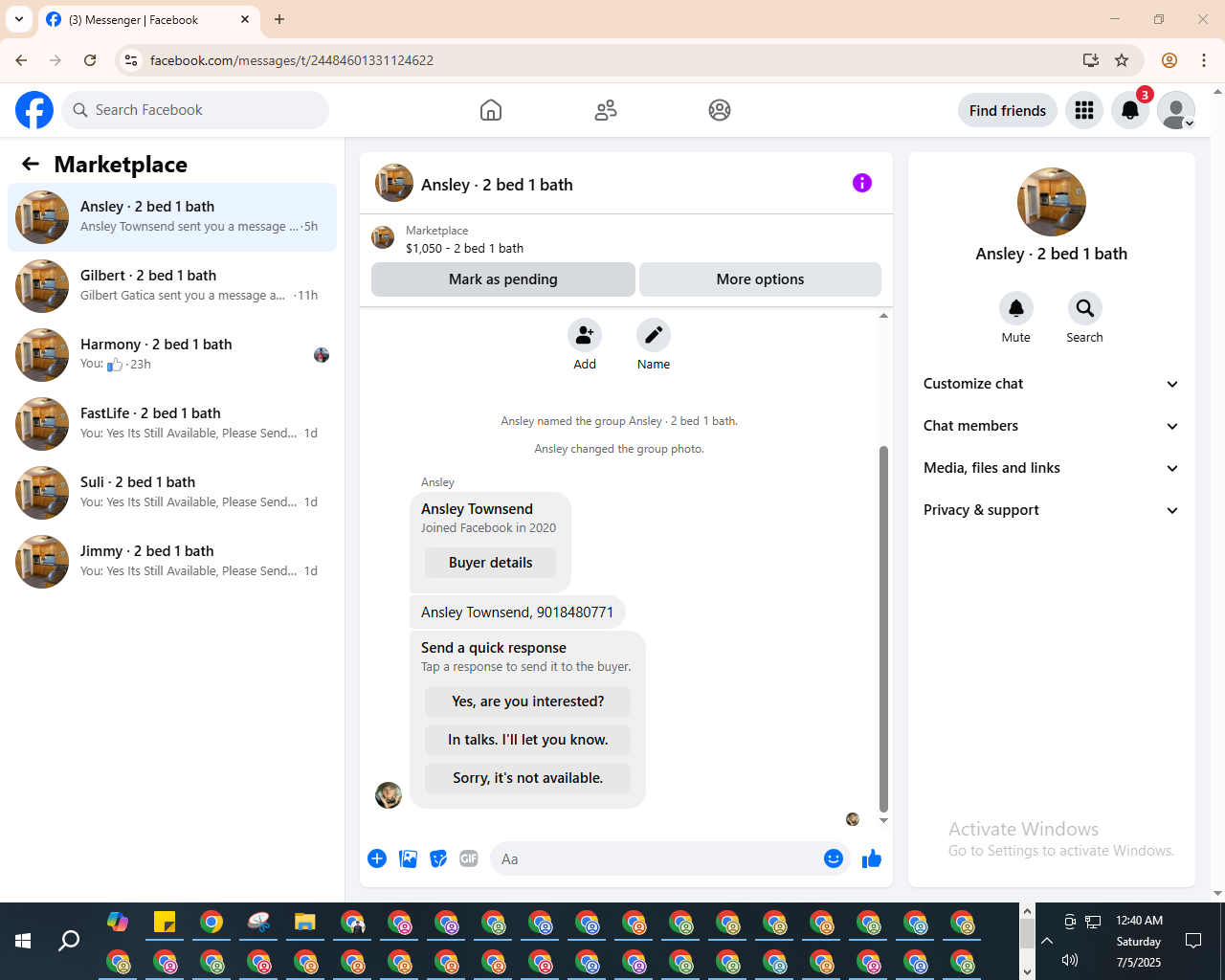Viewport: 1225px width, 980px height.
Task: Open Chrome three-dot menu
Action: point(1204,60)
